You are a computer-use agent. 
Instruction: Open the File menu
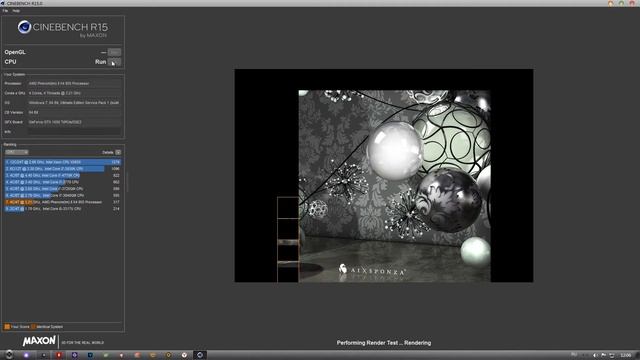[5, 11]
